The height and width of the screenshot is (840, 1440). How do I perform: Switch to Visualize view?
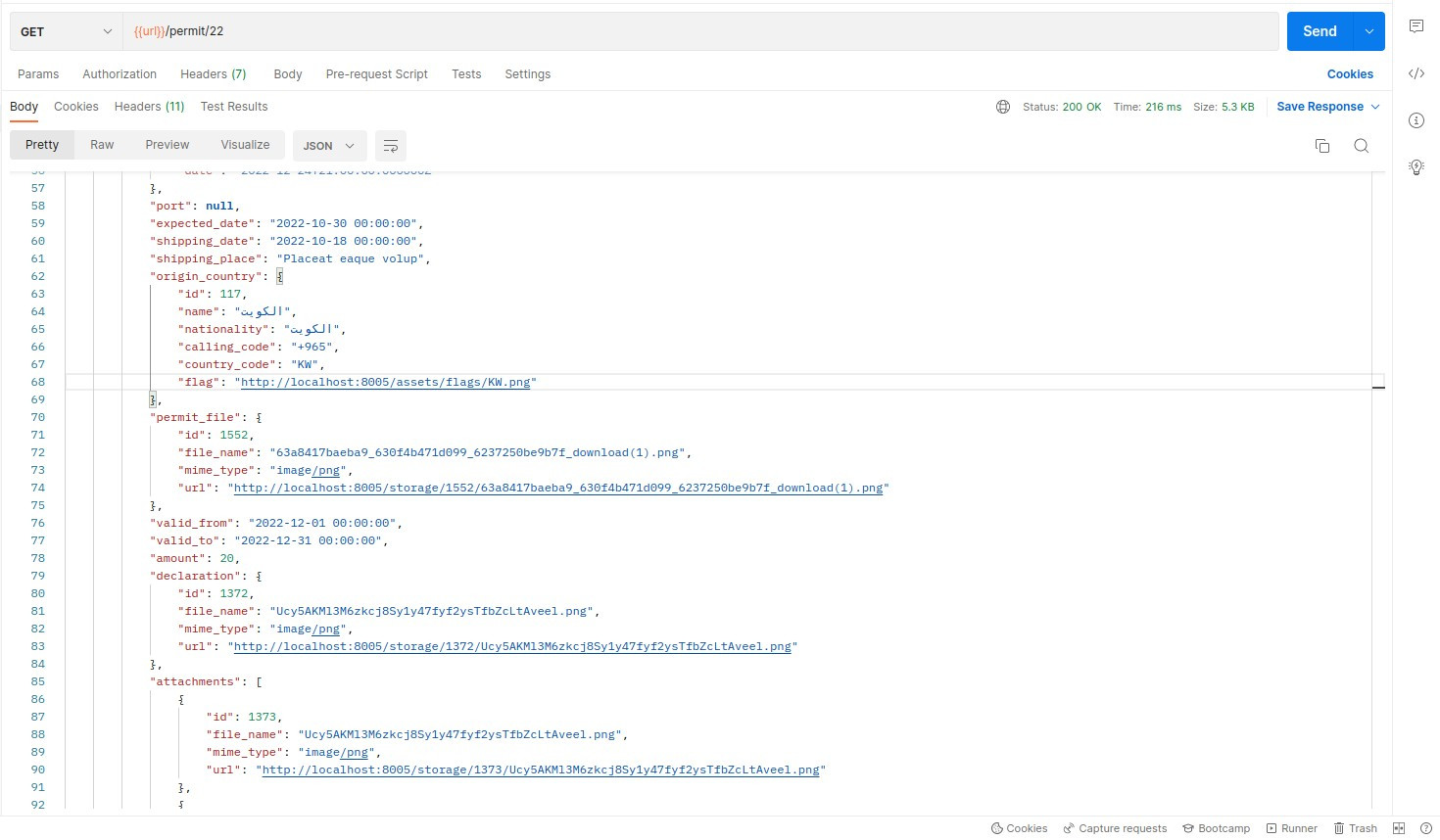(x=245, y=145)
